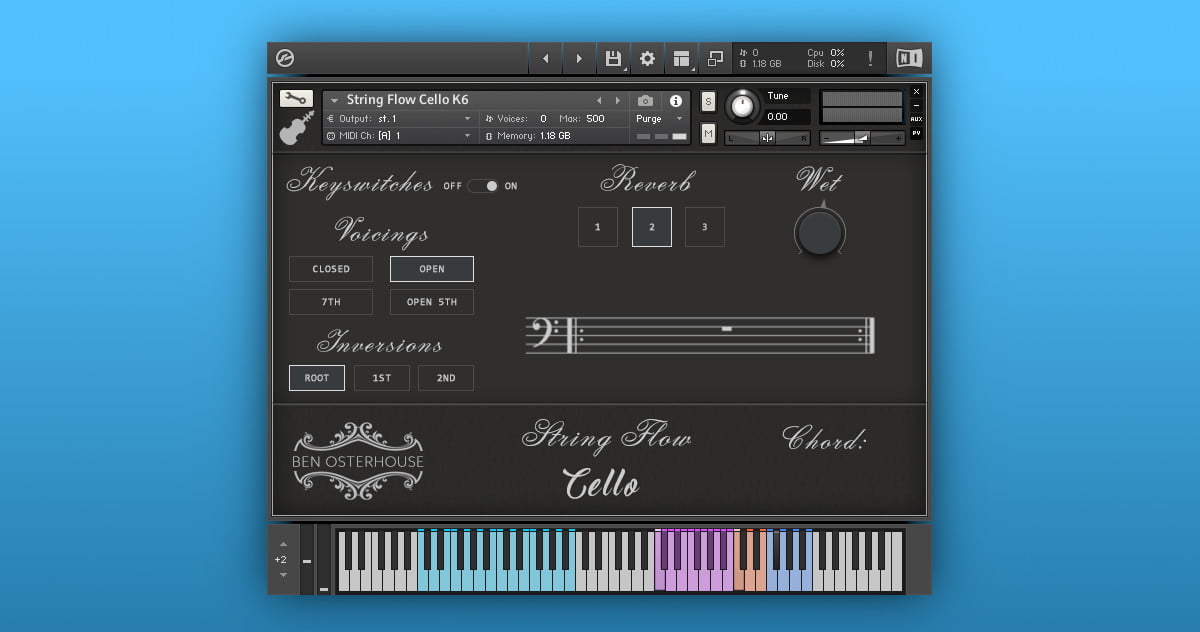Screen dimensions: 1200x632
Task: Show instrument info icon
Action: (x=676, y=101)
